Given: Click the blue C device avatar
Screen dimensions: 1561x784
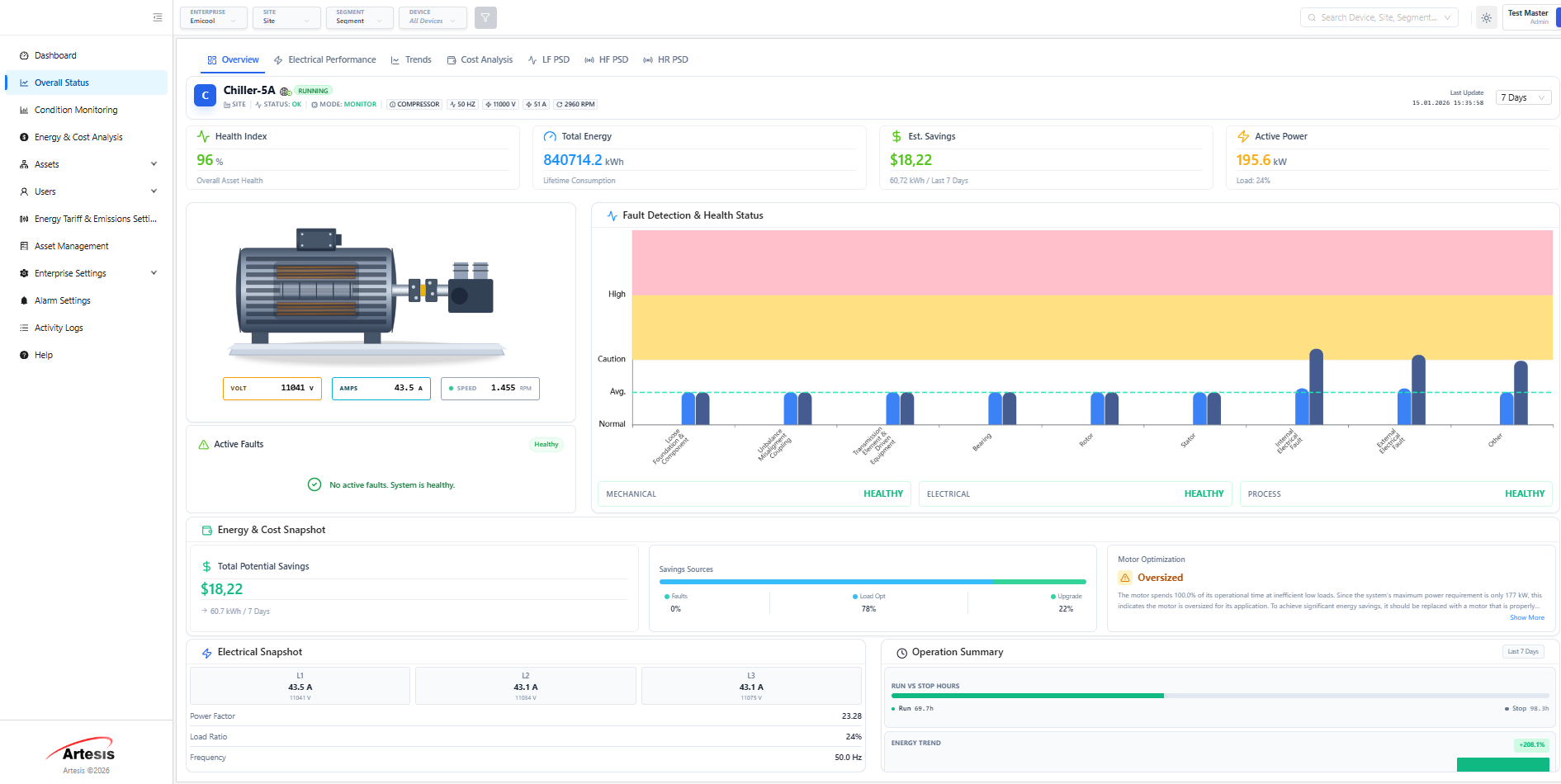Looking at the screenshot, I should (x=206, y=96).
